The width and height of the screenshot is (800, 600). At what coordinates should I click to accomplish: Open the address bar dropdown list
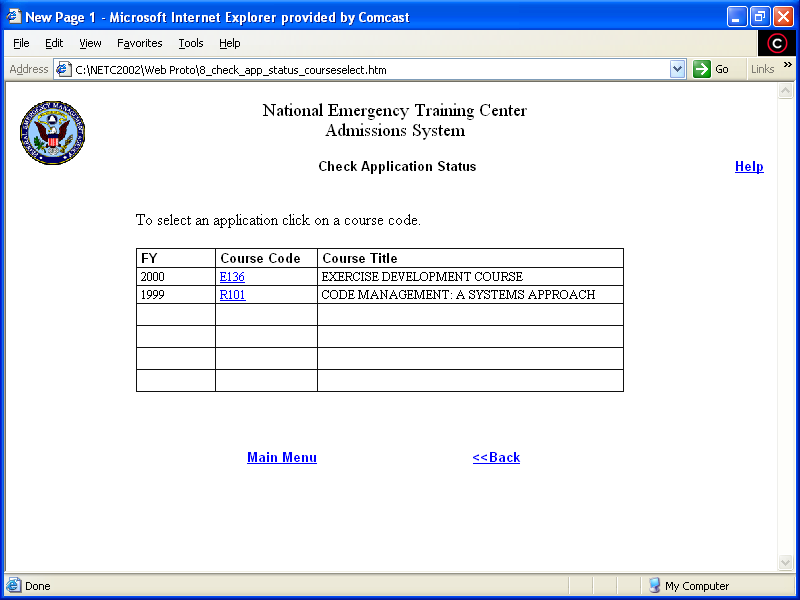[677, 69]
